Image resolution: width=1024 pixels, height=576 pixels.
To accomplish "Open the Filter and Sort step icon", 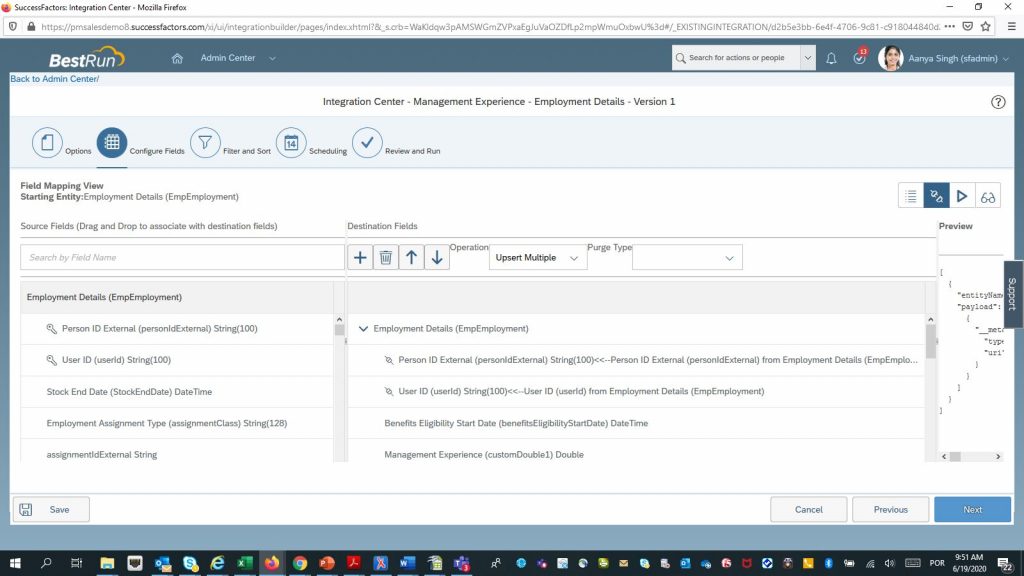I will pyautogui.click(x=205, y=142).
